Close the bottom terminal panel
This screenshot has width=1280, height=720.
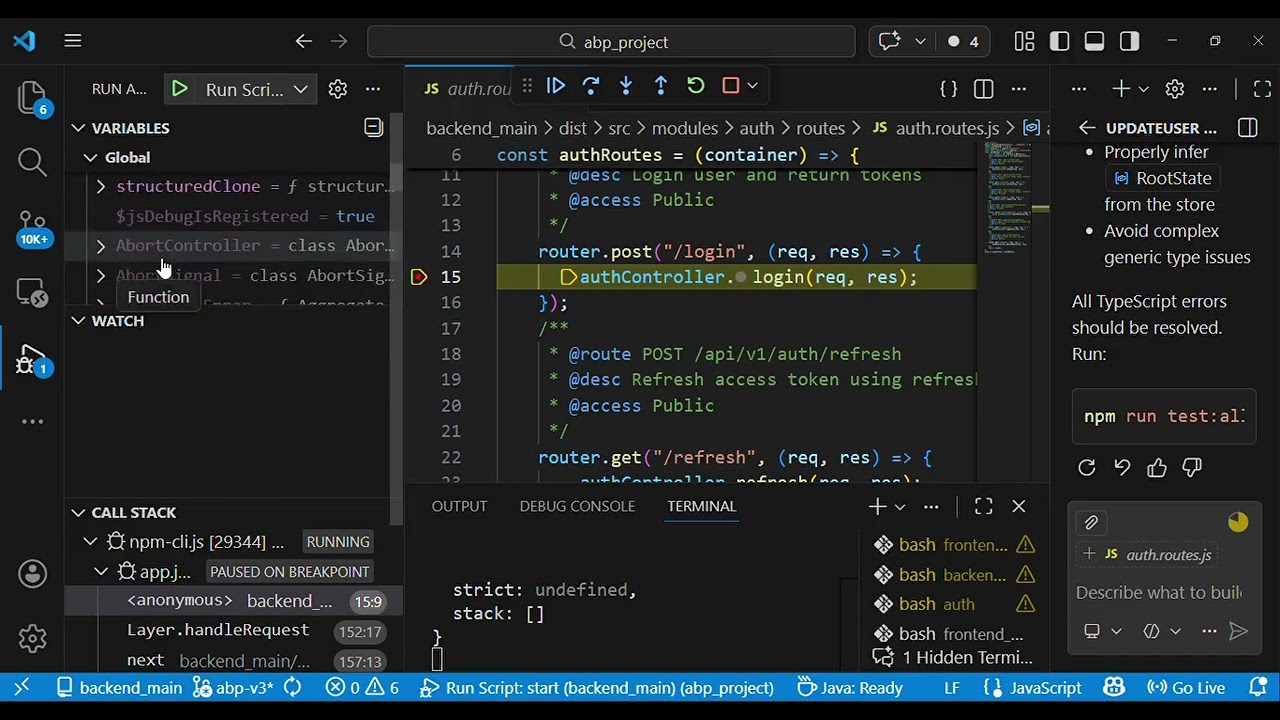coord(1019,507)
